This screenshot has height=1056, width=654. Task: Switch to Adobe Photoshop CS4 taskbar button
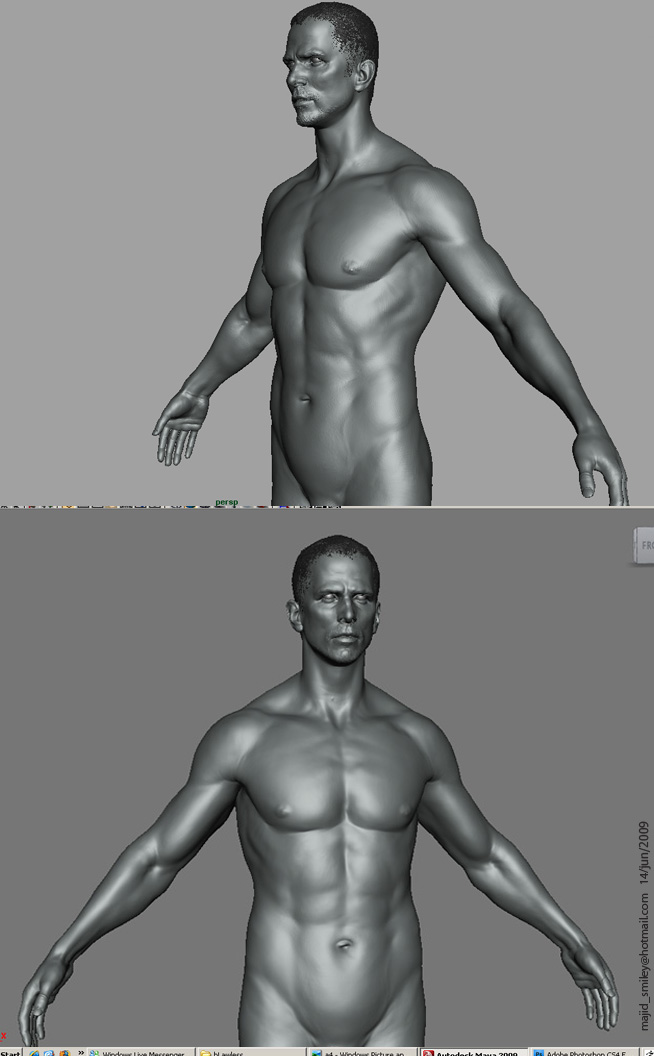click(x=583, y=1053)
